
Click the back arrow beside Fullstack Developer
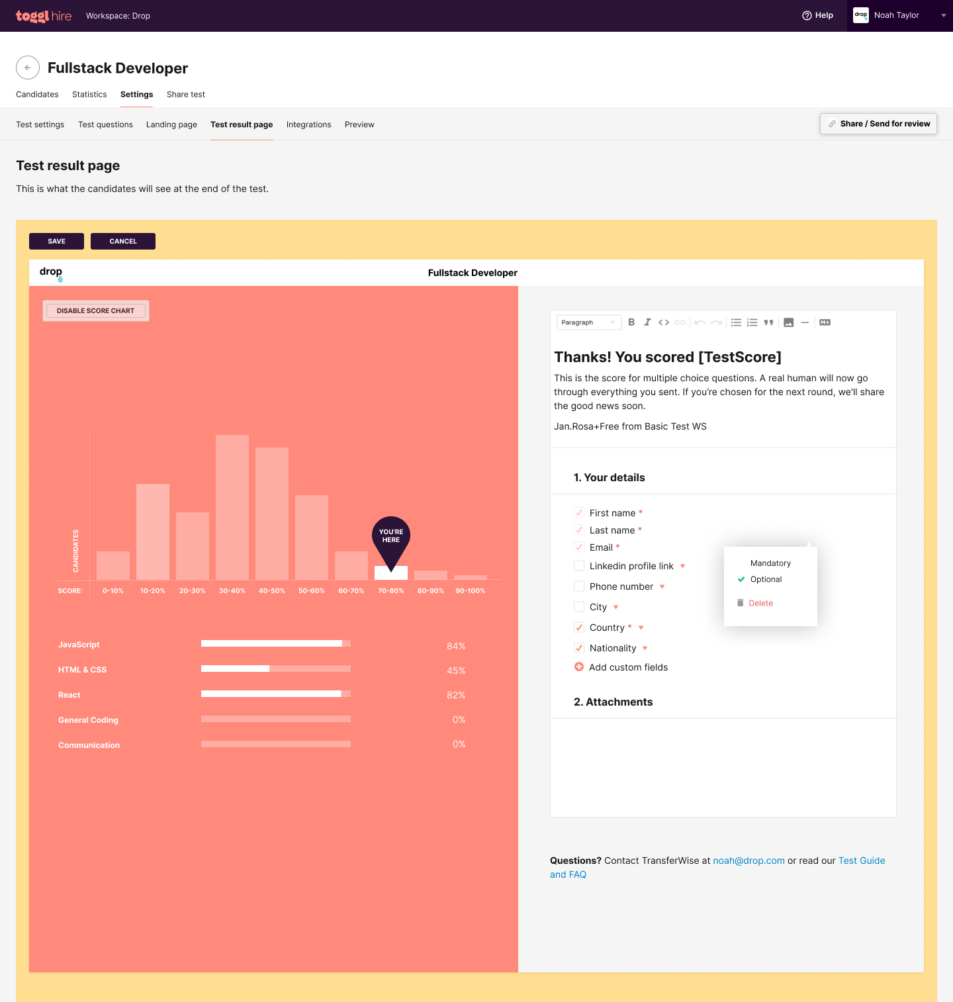point(28,68)
